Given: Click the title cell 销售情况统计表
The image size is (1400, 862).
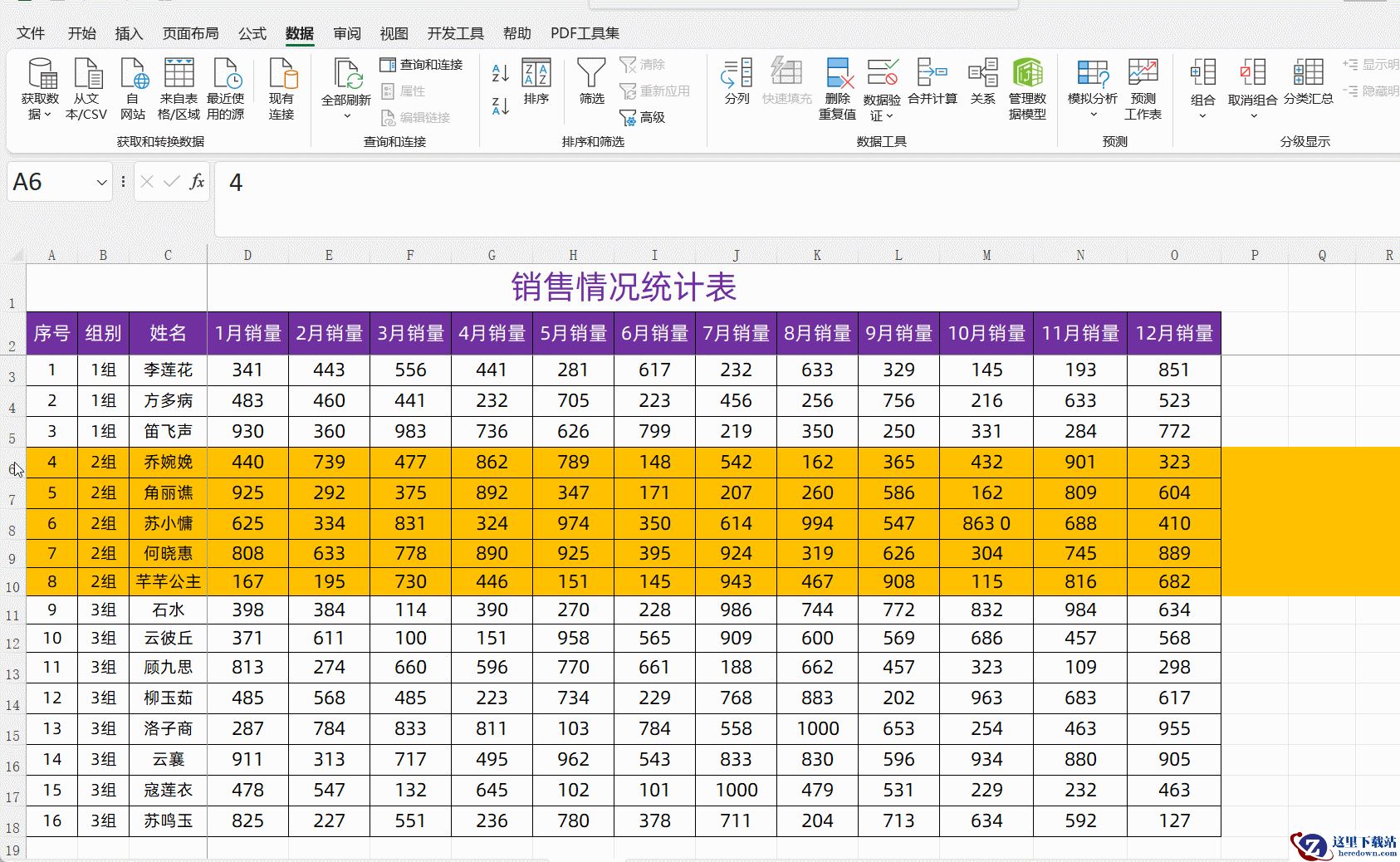Looking at the screenshot, I should click(624, 287).
